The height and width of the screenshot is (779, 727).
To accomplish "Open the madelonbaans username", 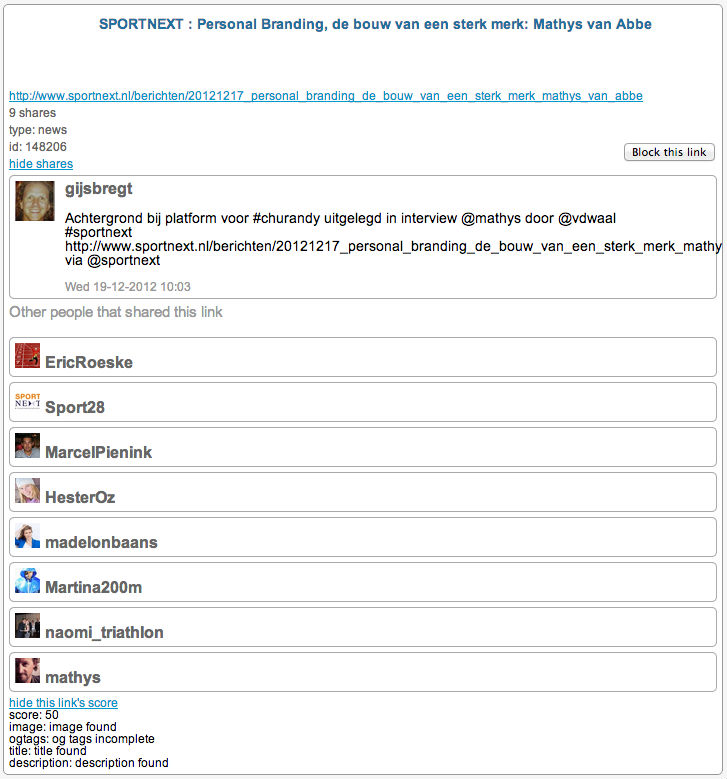I will click(x=101, y=542).
